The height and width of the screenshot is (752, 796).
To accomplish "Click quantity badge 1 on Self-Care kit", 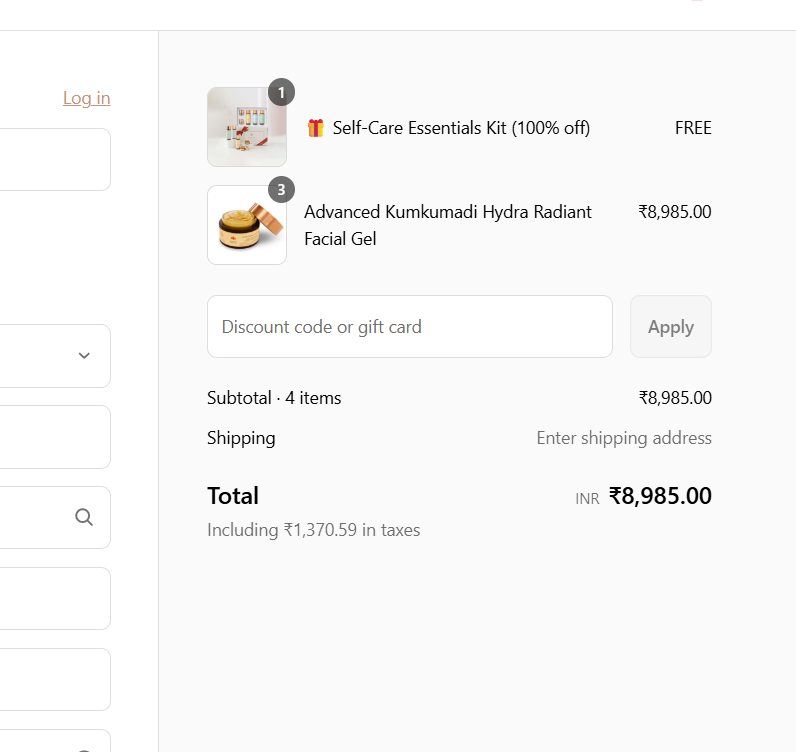I will pos(281,92).
